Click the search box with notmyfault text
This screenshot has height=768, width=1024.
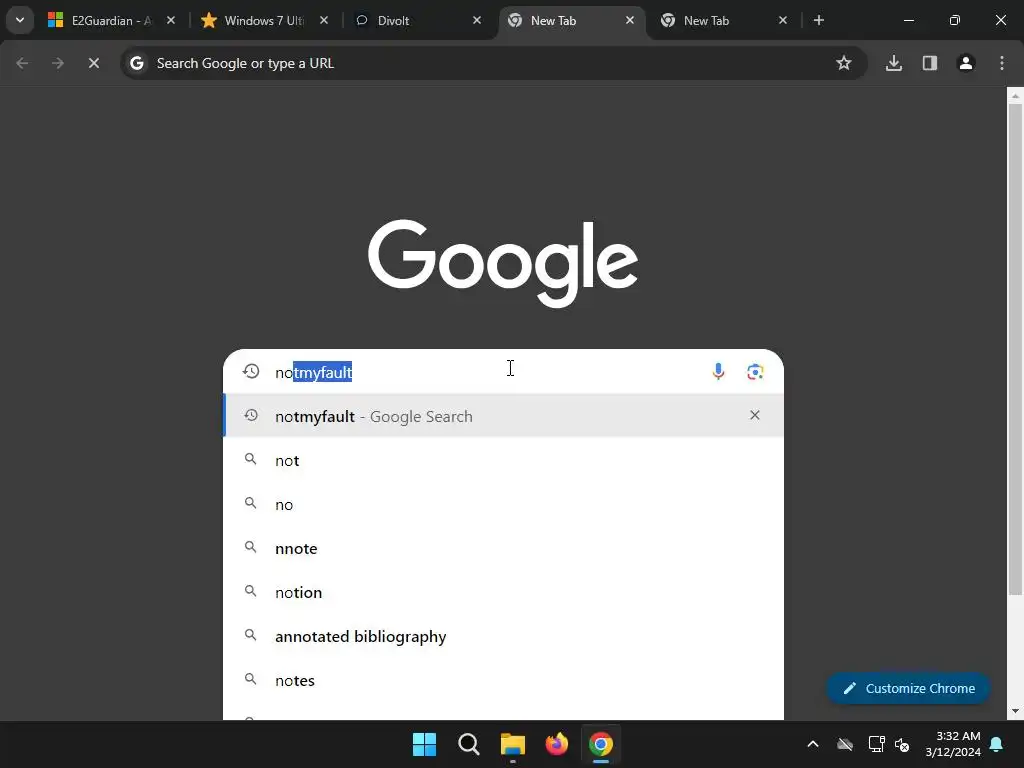point(503,372)
